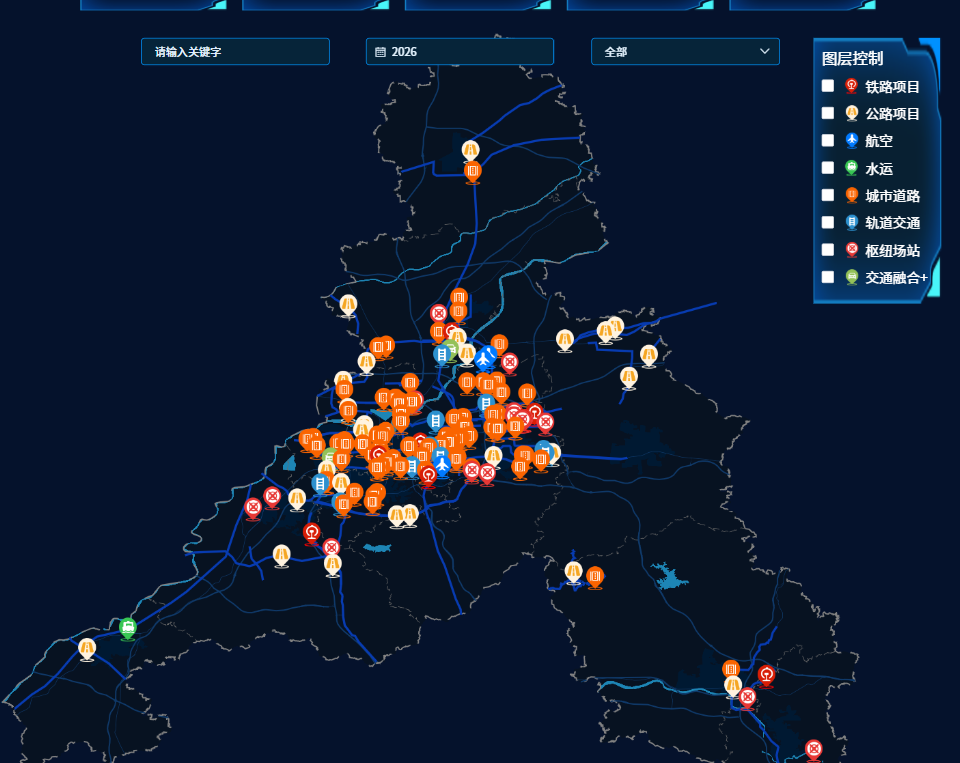Open the 全部 category dropdown
Screen dimensions: 960x763
click(685, 52)
